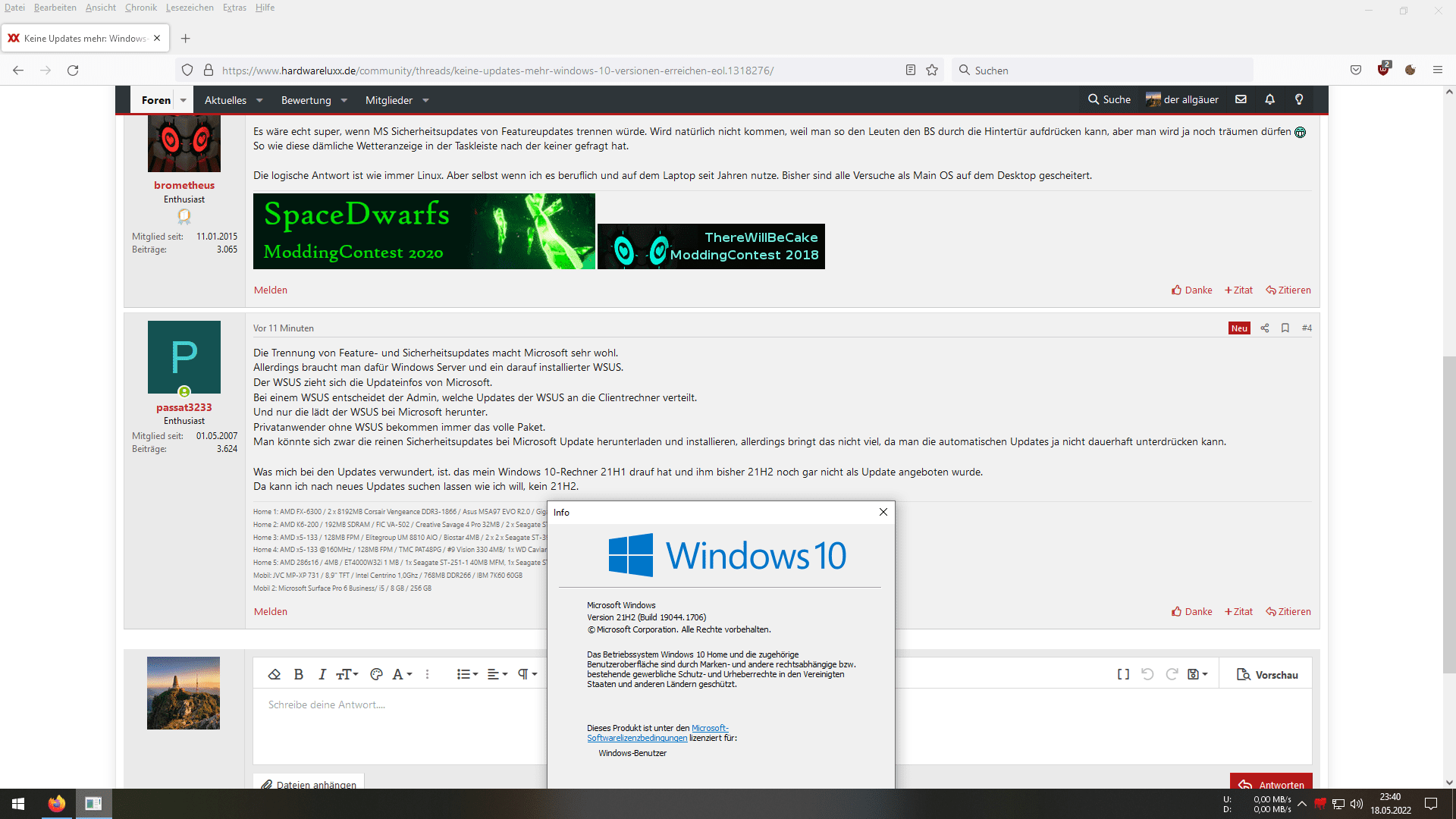Click into the reply text field
The image size is (1456, 819).
tap(400, 726)
